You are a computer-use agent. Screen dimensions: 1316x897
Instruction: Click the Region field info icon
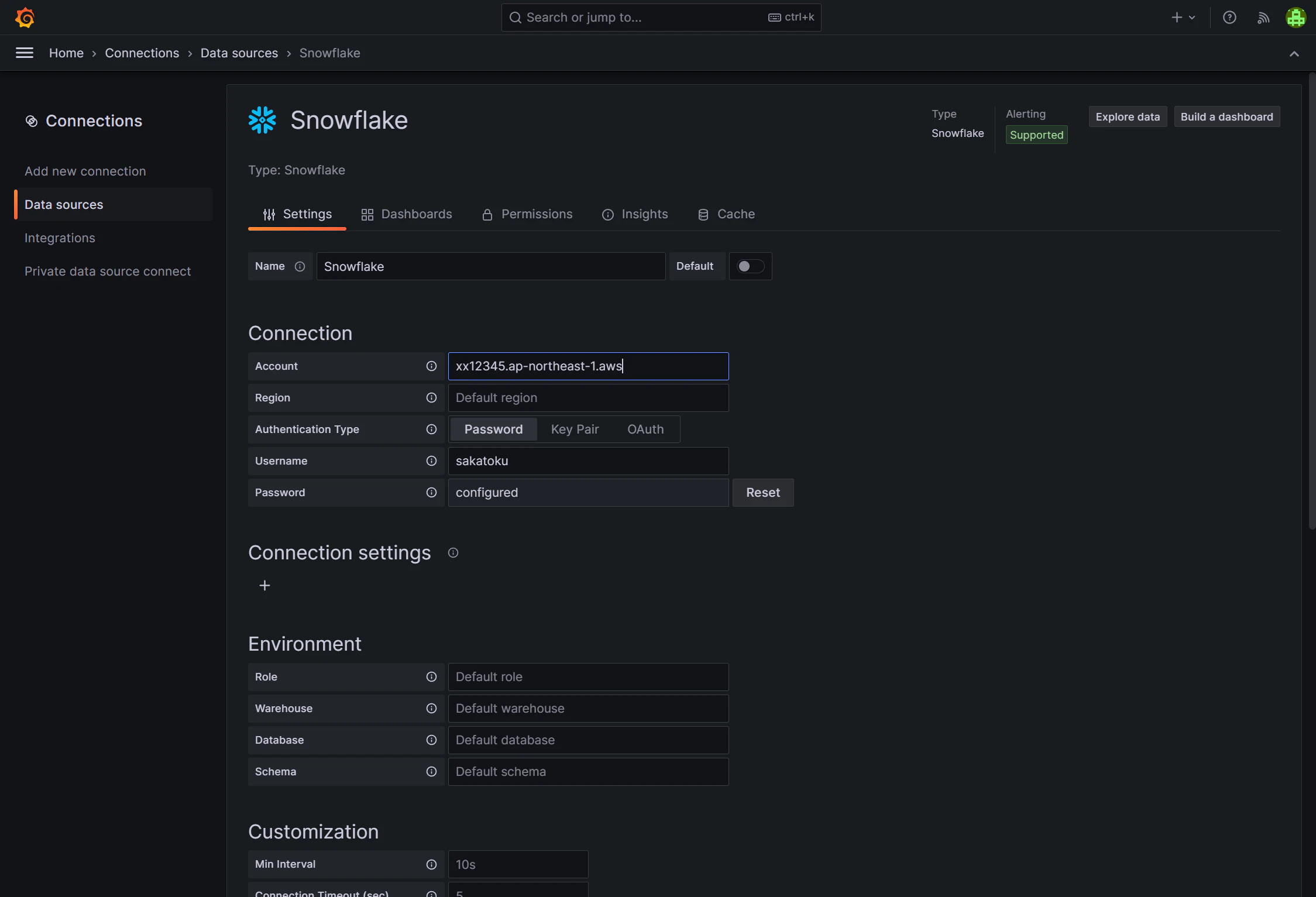pyautogui.click(x=431, y=398)
